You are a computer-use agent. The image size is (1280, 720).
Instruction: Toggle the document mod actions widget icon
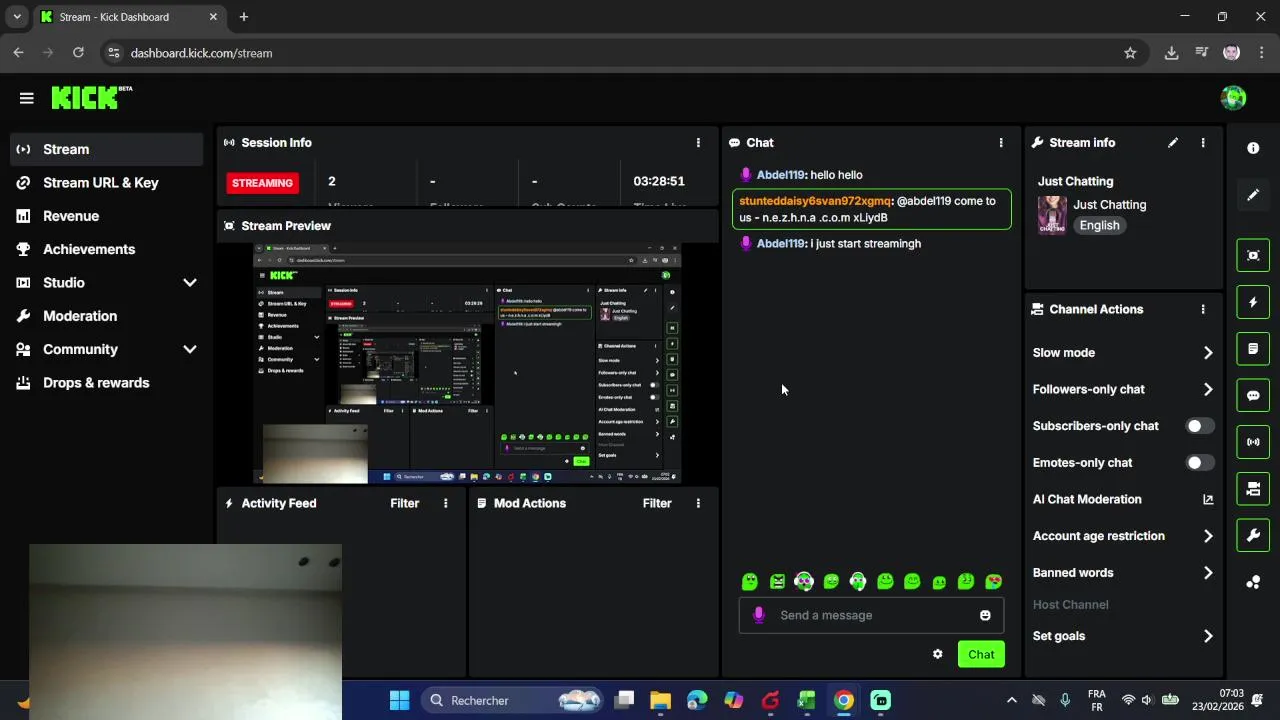tap(1253, 349)
